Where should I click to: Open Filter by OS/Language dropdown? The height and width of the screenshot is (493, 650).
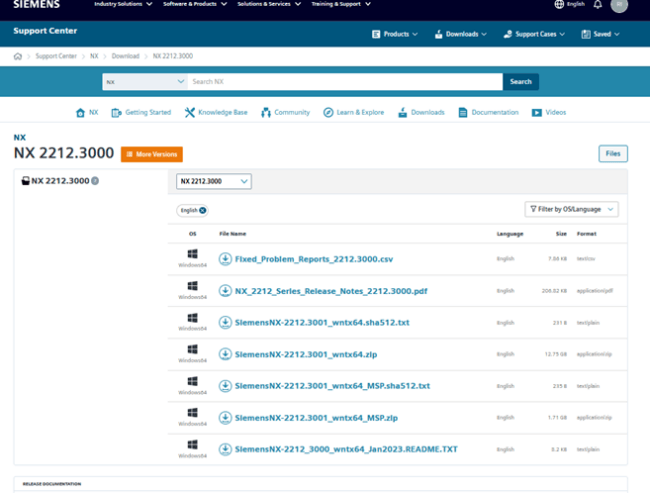click(x=572, y=209)
